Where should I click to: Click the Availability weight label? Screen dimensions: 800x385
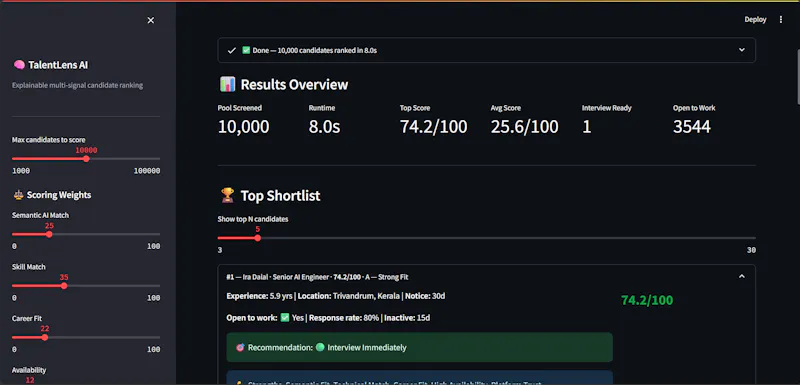[29, 370]
